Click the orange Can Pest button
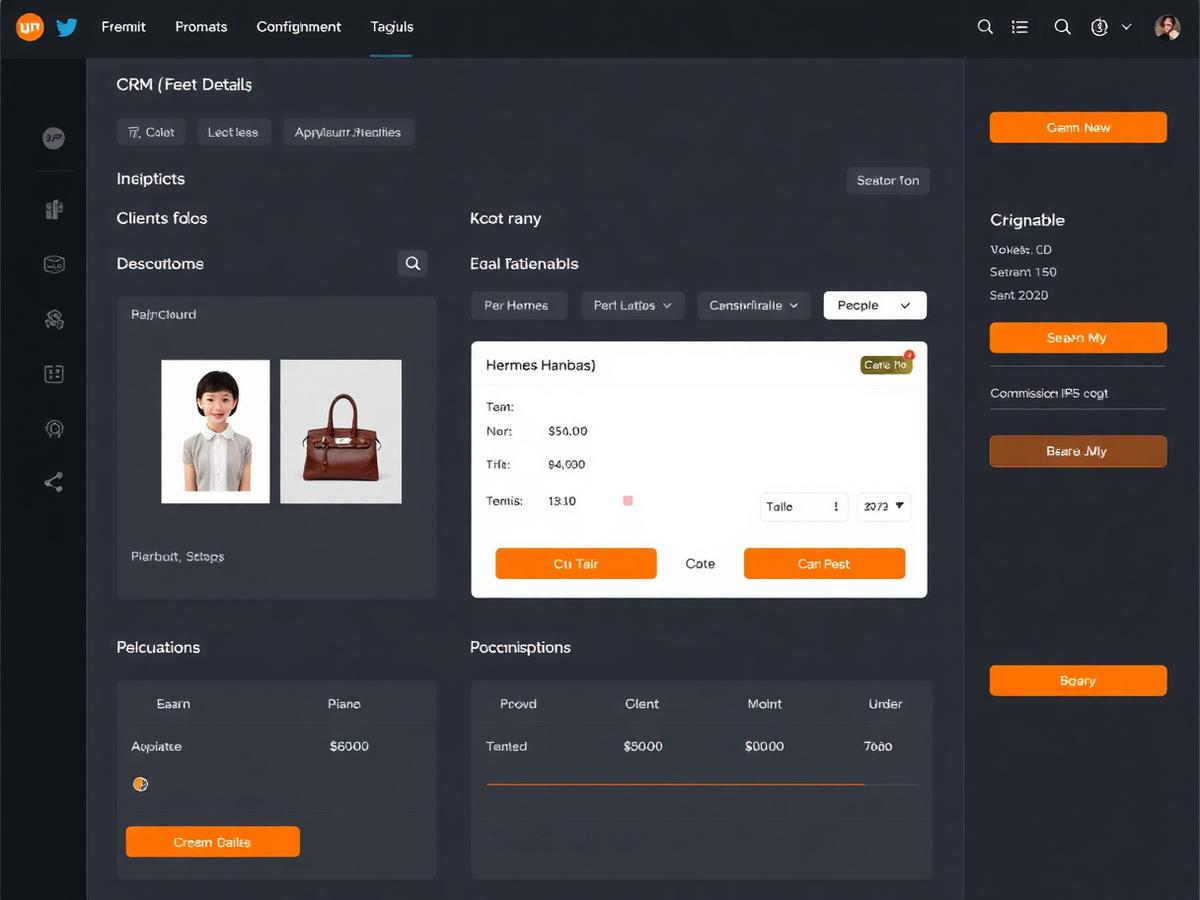The image size is (1200, 900). (824, 563)
